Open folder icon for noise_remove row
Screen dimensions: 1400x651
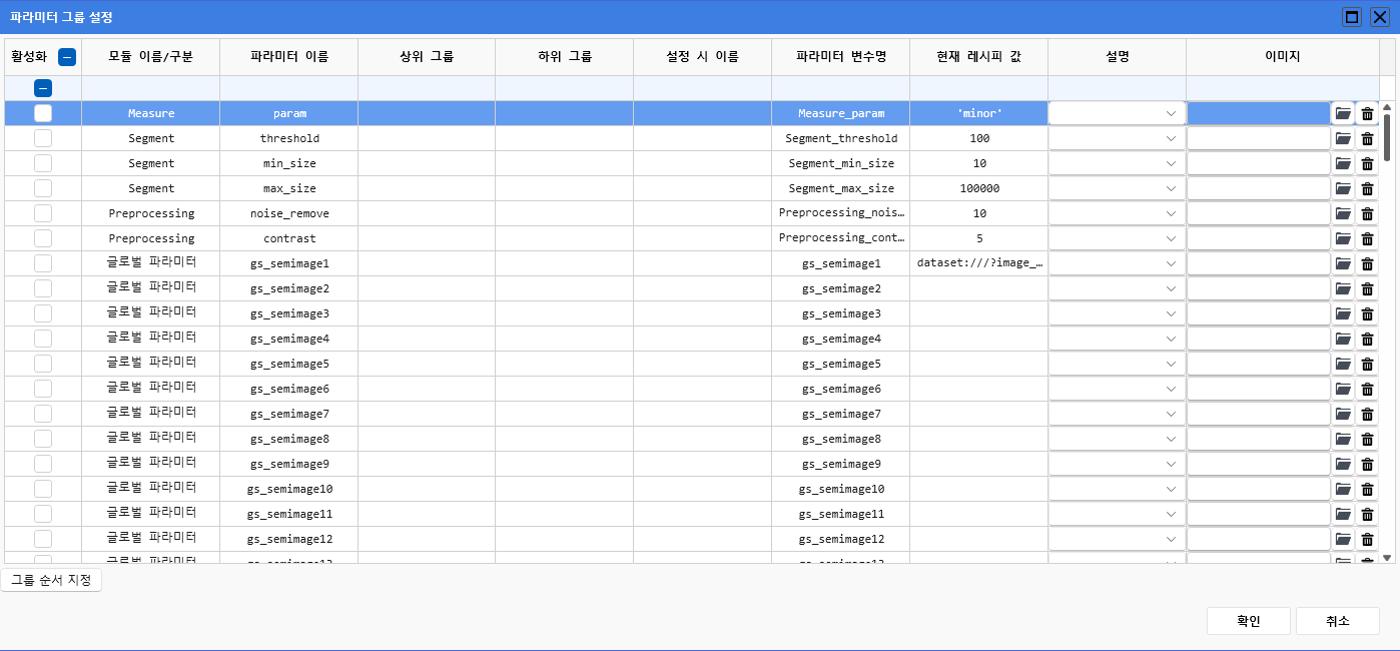1343,214
